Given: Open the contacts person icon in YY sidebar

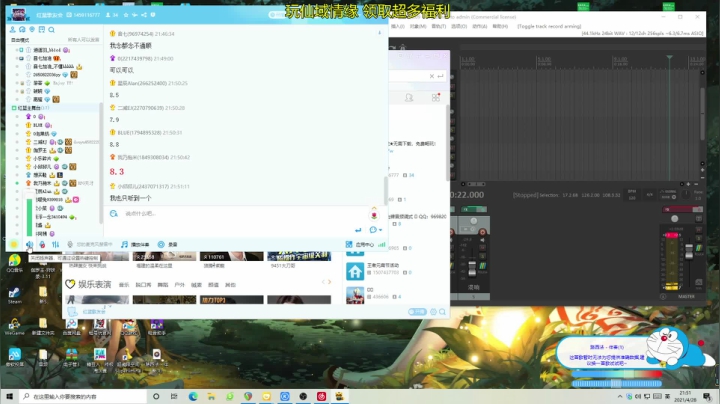Looking at the screenshot, I should click(13, 29).
